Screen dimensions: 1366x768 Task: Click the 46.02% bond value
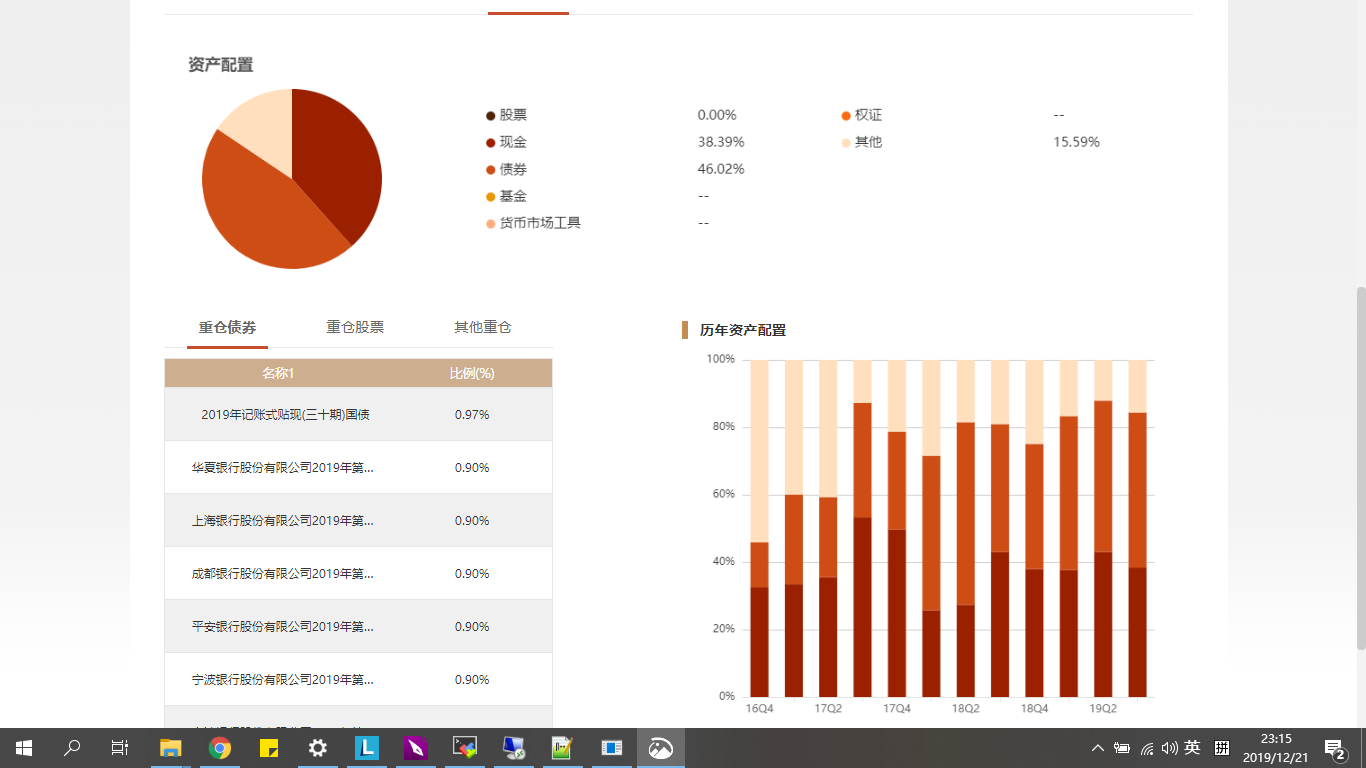point(721,169)
